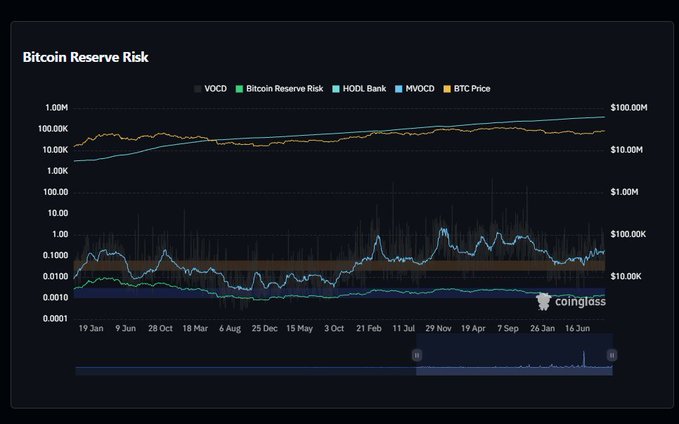Click the 7 Sep x-axis label
679x424 pixels.
508,329
